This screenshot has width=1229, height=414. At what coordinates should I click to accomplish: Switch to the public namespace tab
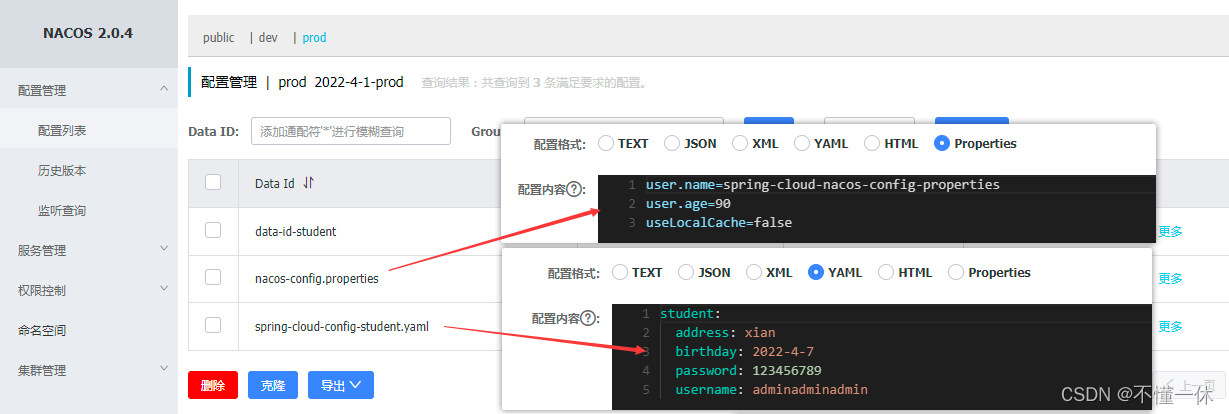pyautogui.click(x=218, y=37)
